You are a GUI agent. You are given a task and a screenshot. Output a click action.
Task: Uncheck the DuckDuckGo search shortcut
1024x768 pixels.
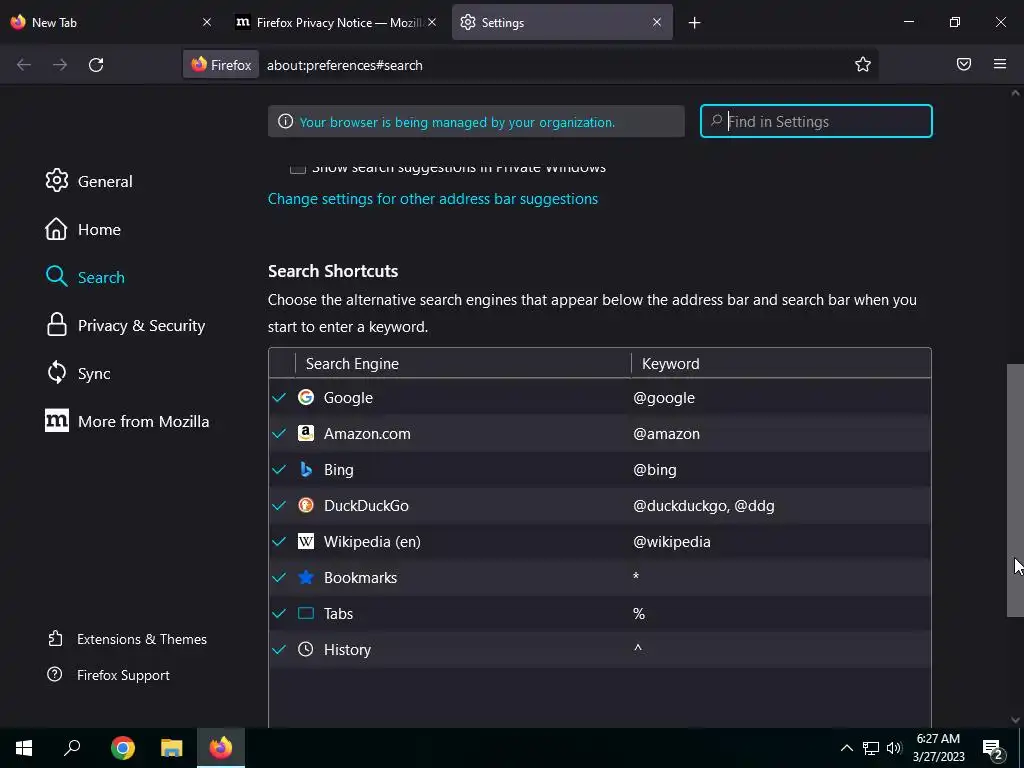coord(280,505)
